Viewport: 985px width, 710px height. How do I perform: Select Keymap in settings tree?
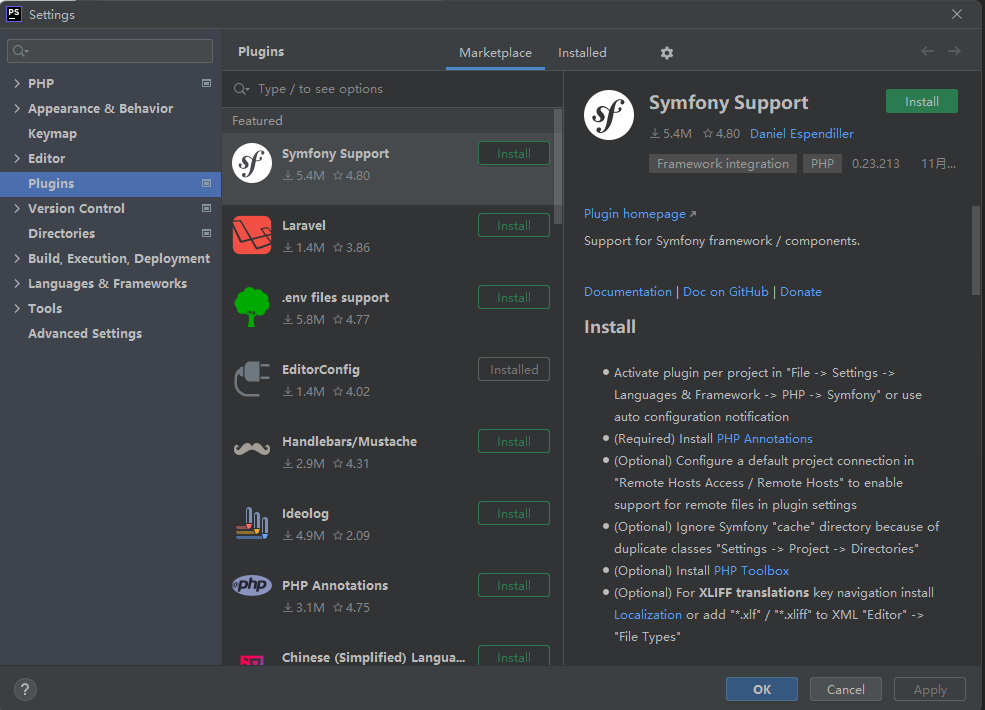[x=111, y=133]
